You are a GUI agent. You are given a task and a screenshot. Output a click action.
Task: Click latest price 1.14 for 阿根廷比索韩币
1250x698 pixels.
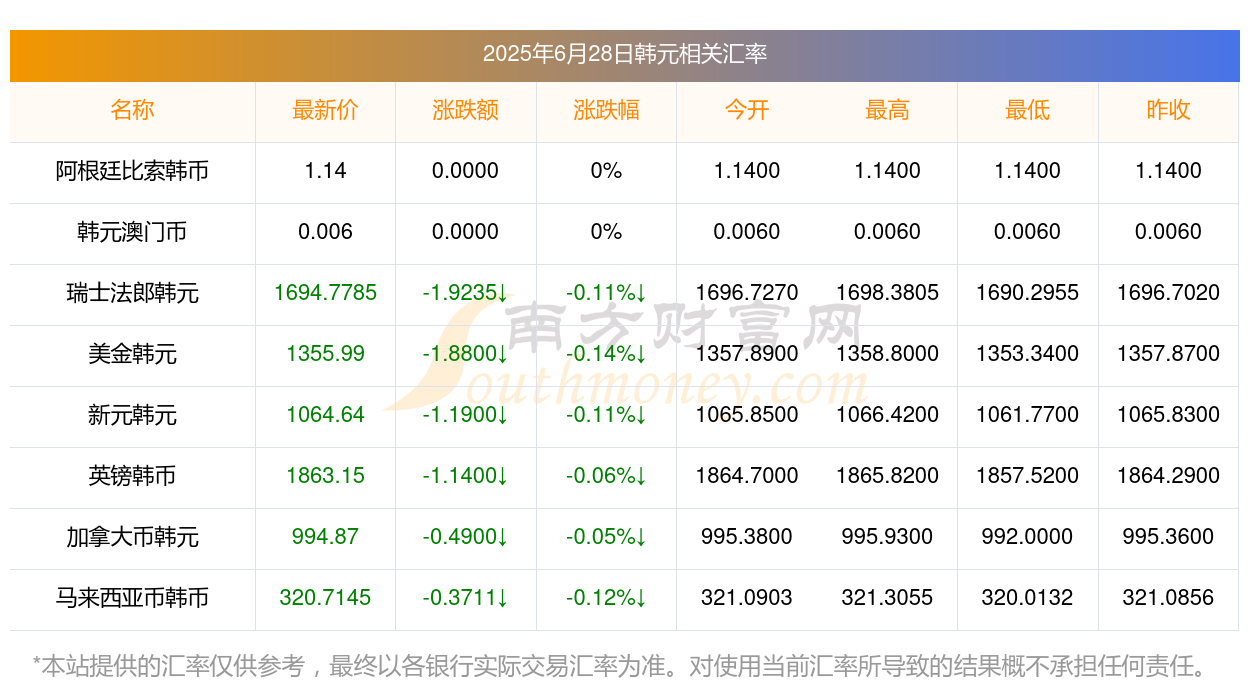pos(325,171)
